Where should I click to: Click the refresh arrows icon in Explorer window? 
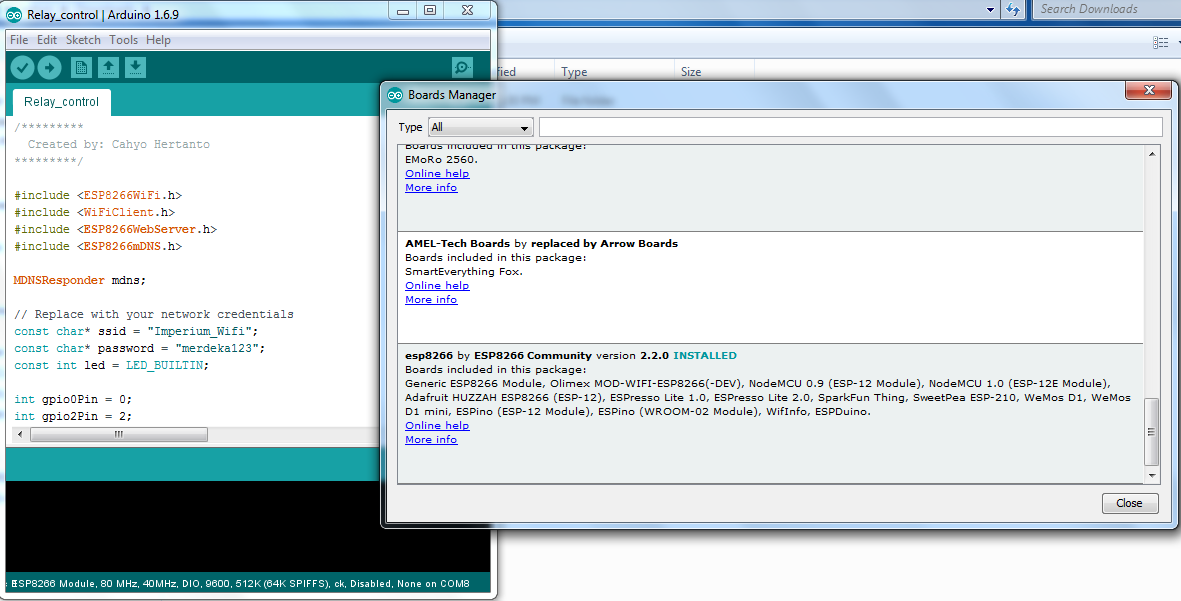(1013, 10)
